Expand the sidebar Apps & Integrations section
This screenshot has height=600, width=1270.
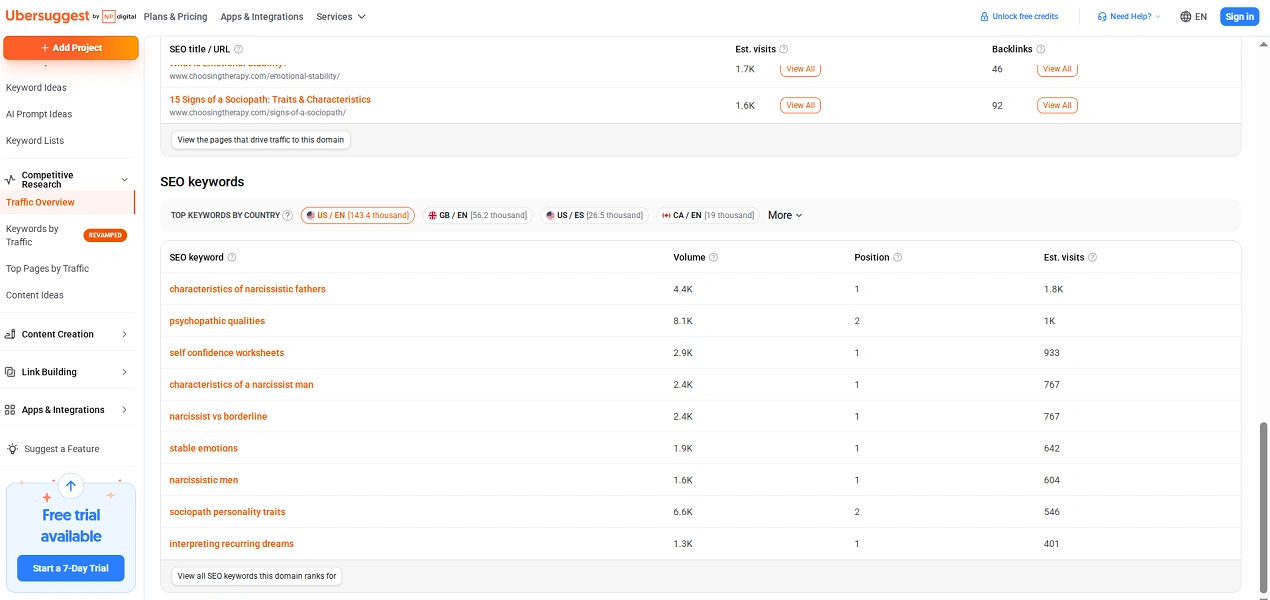coord(124,410)
